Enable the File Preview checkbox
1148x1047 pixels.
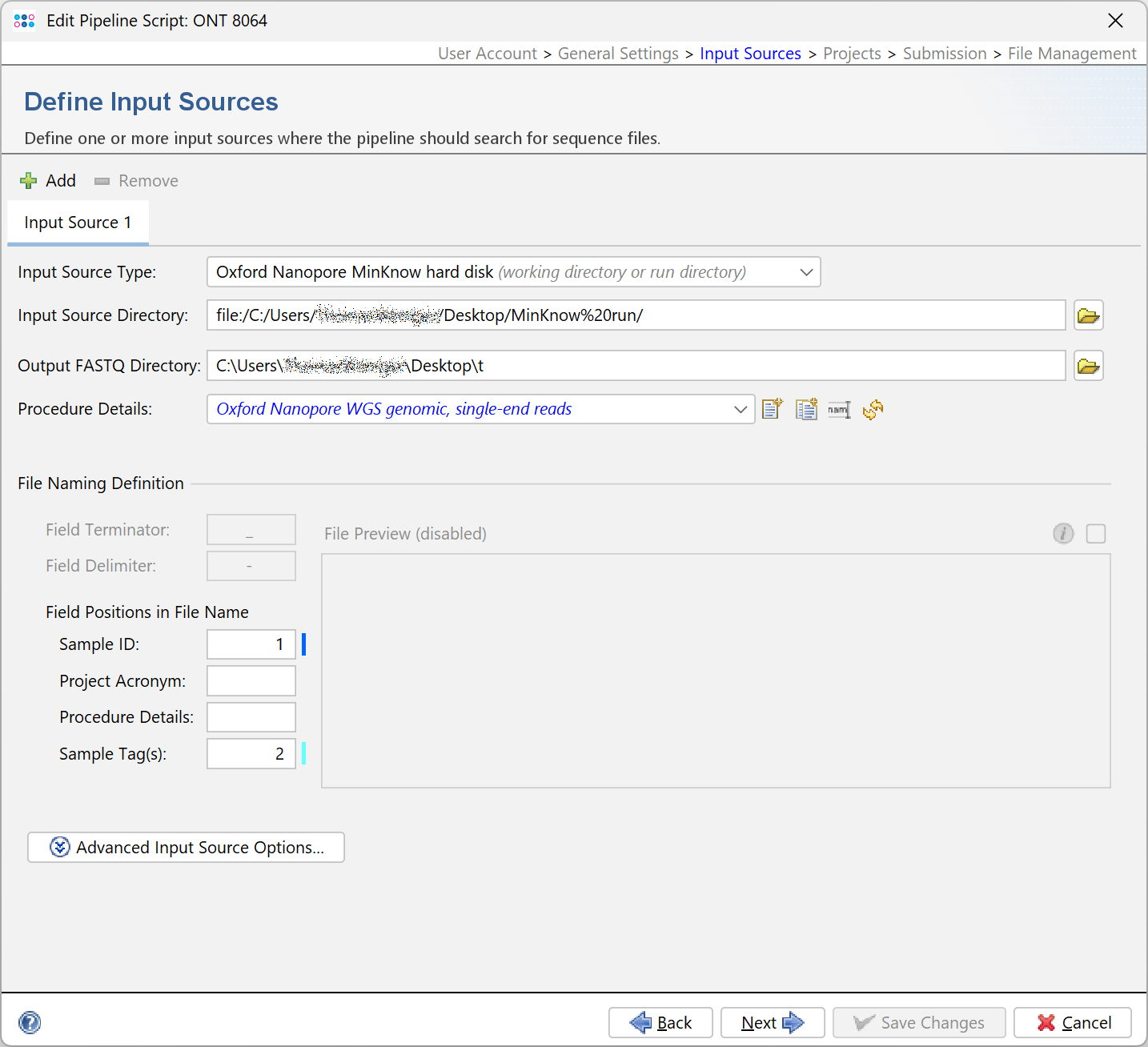pyautogui.click(x=1096, y=533)
